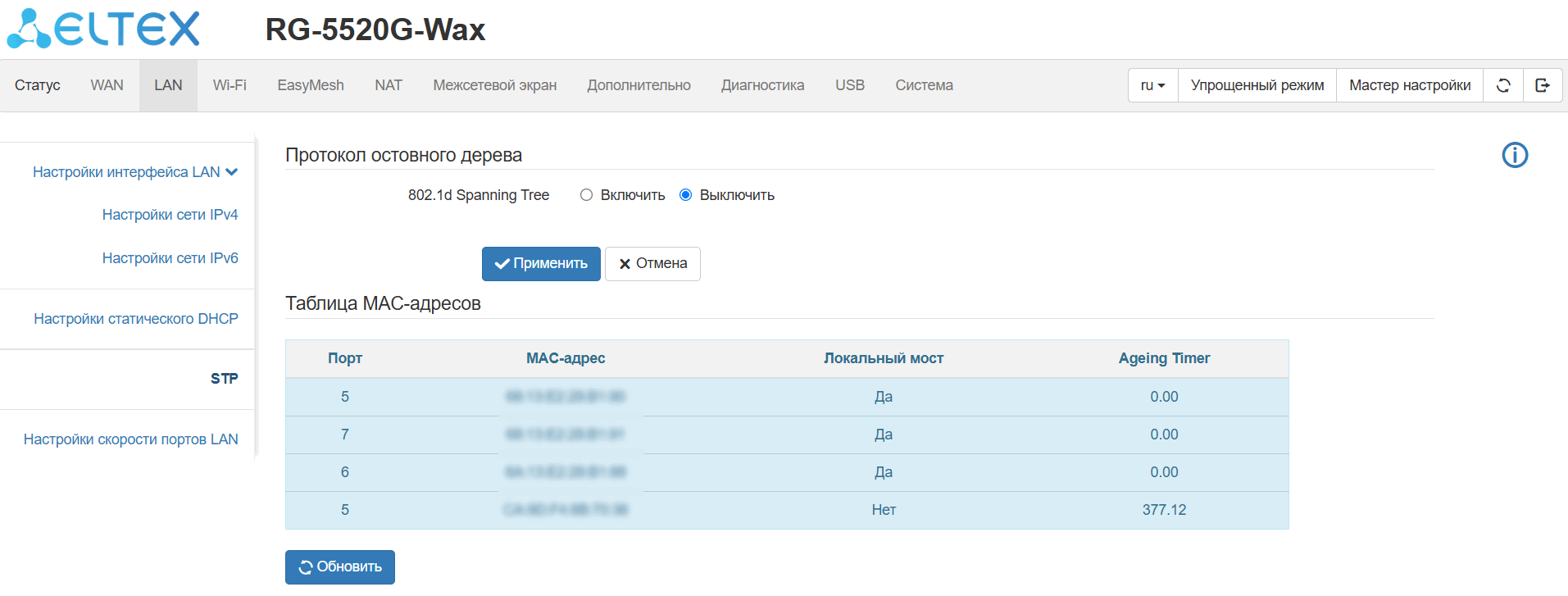
Task: Open the ru language dropdown
Action: click(1152, 85)
